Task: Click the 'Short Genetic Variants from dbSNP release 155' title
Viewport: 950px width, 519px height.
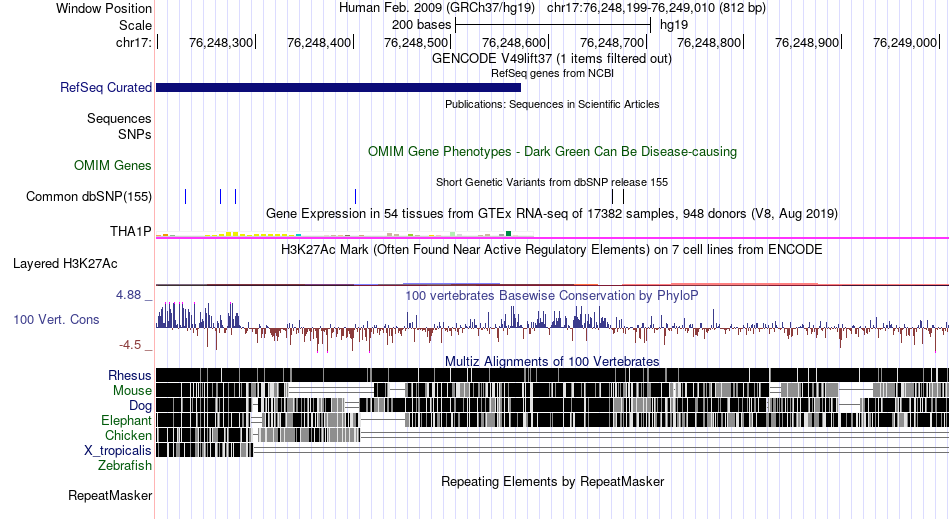Action: tap(552, 182)
